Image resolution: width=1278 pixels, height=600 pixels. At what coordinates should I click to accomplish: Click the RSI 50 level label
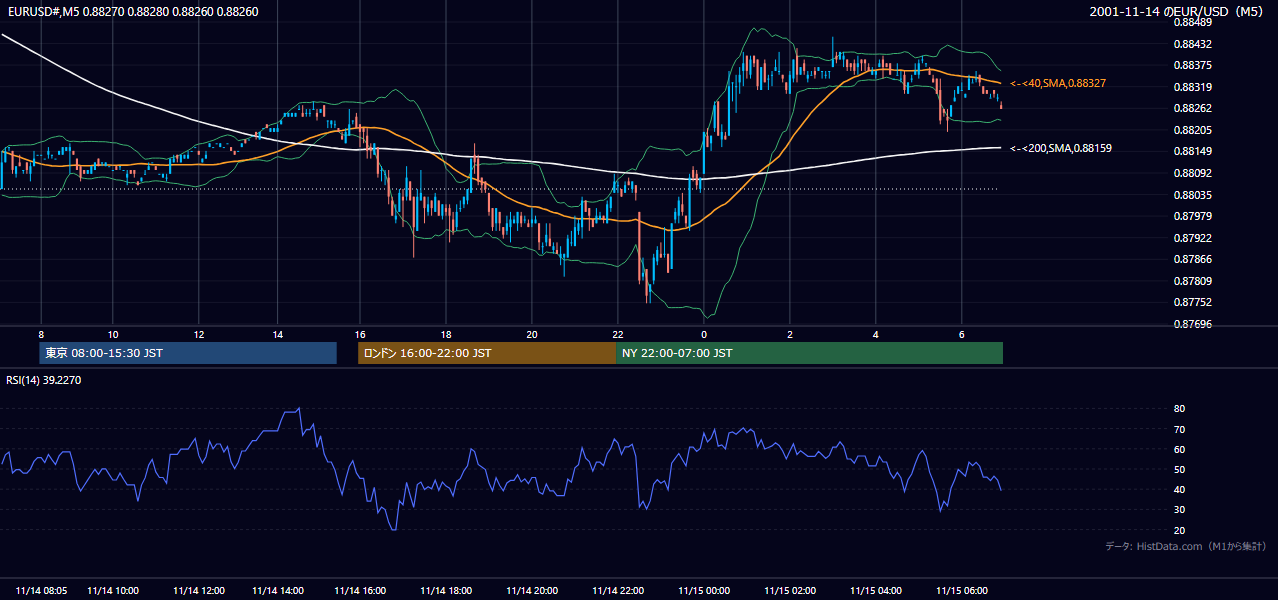1179,469
